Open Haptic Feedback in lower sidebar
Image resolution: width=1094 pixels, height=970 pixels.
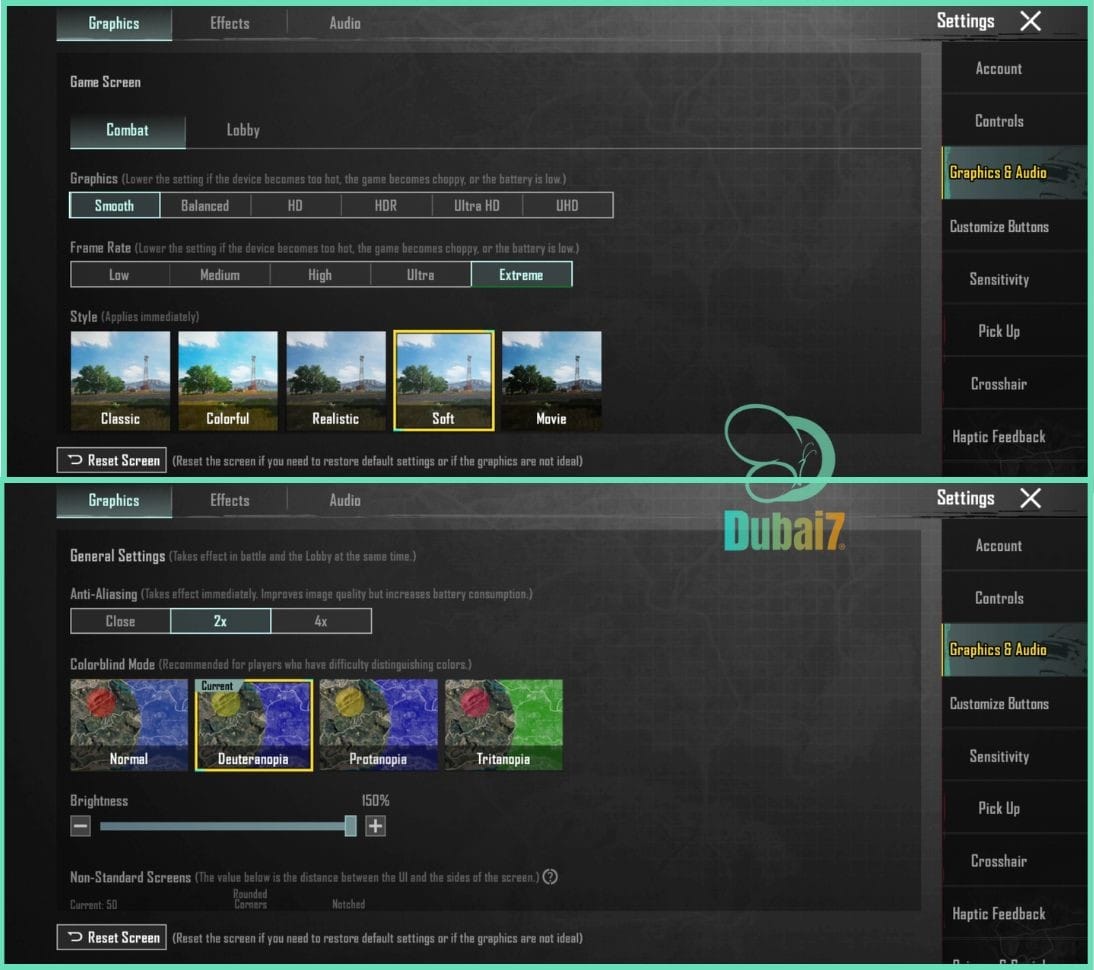pos(1014,914)
